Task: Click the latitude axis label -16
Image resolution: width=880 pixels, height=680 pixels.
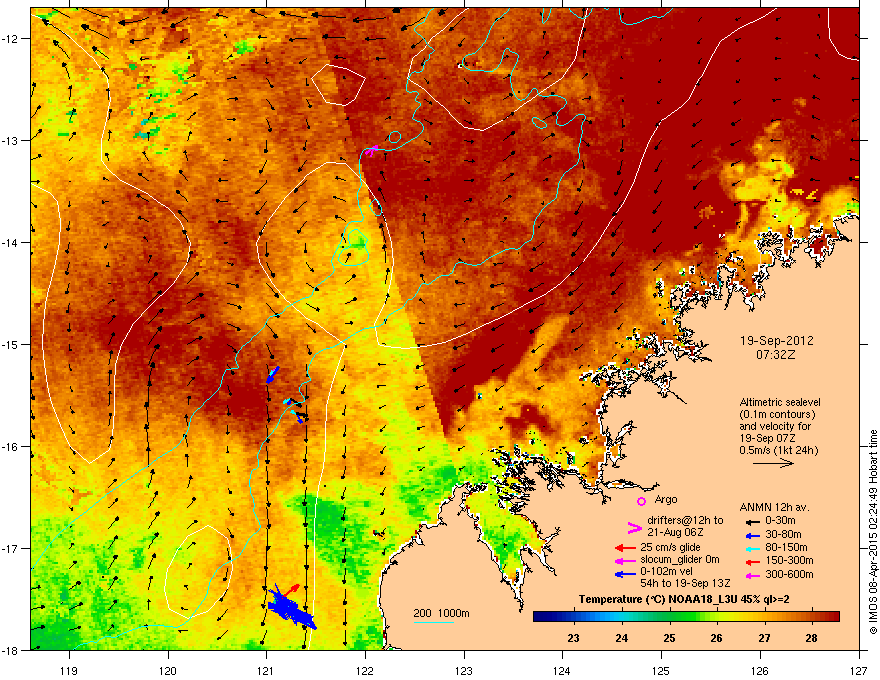Action: (10, 446)
